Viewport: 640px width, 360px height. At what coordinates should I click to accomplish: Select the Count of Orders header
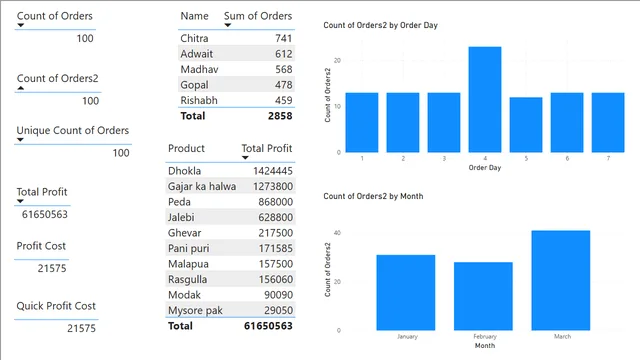pos(55,16)
